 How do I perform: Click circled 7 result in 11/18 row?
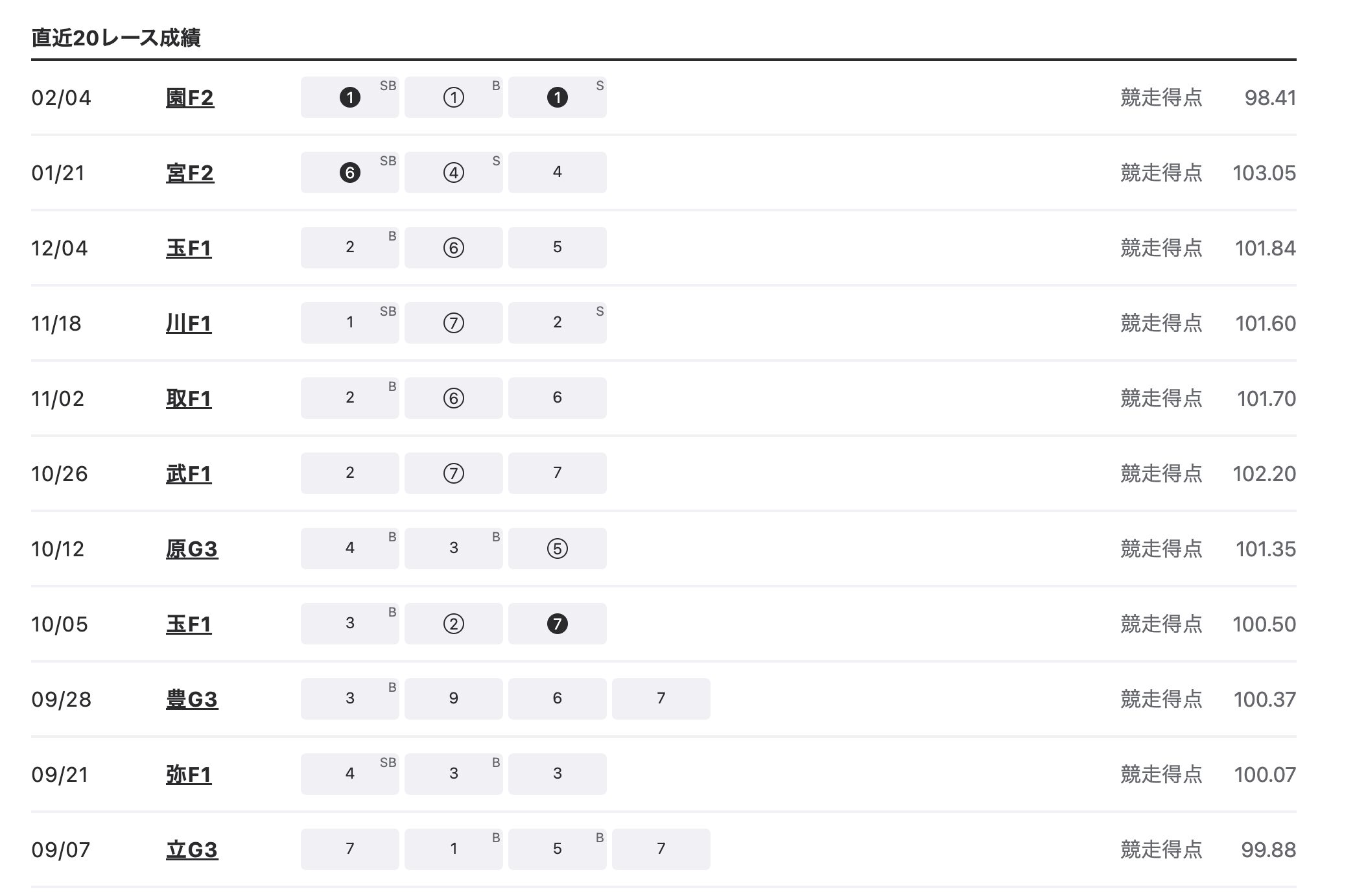(x=454, y=324)
